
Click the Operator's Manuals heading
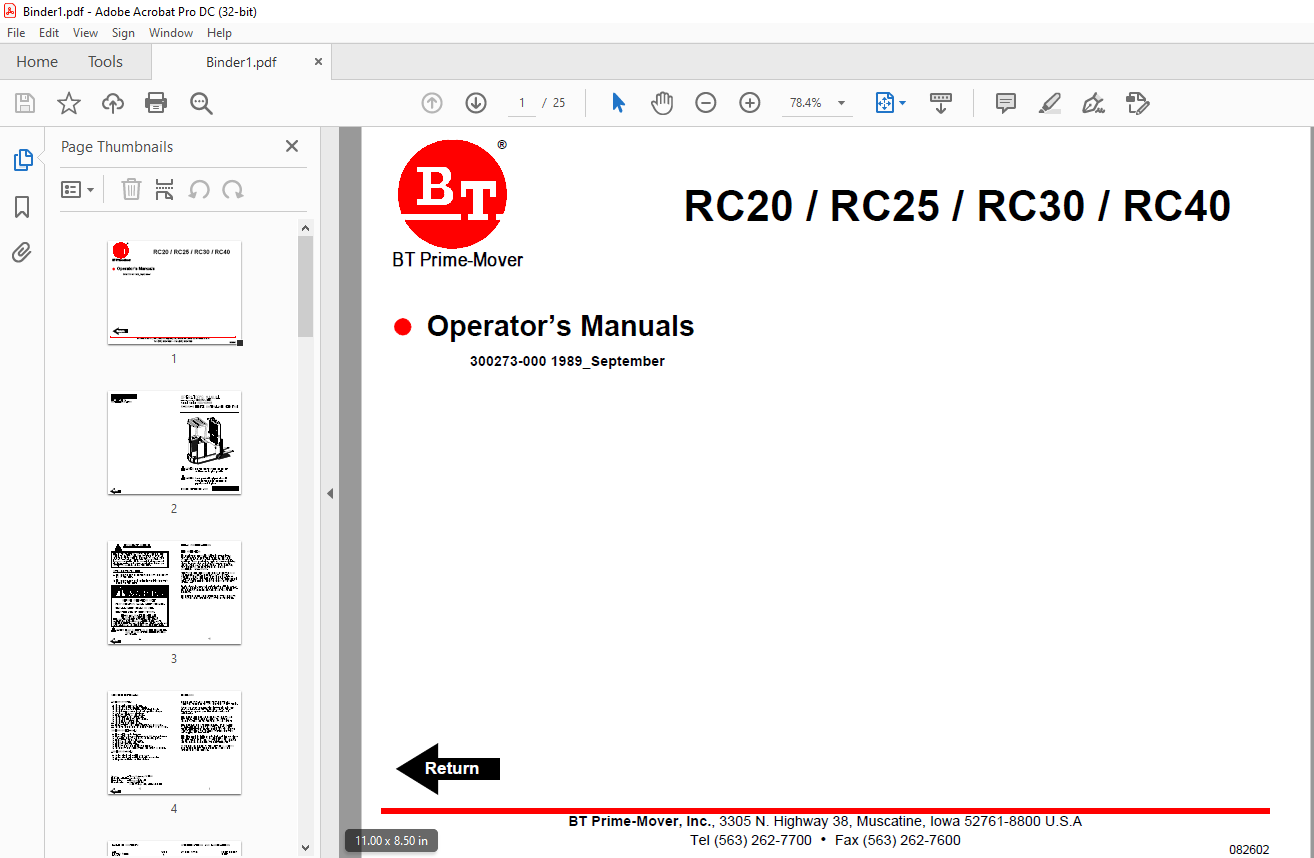(x=560, y=326)
